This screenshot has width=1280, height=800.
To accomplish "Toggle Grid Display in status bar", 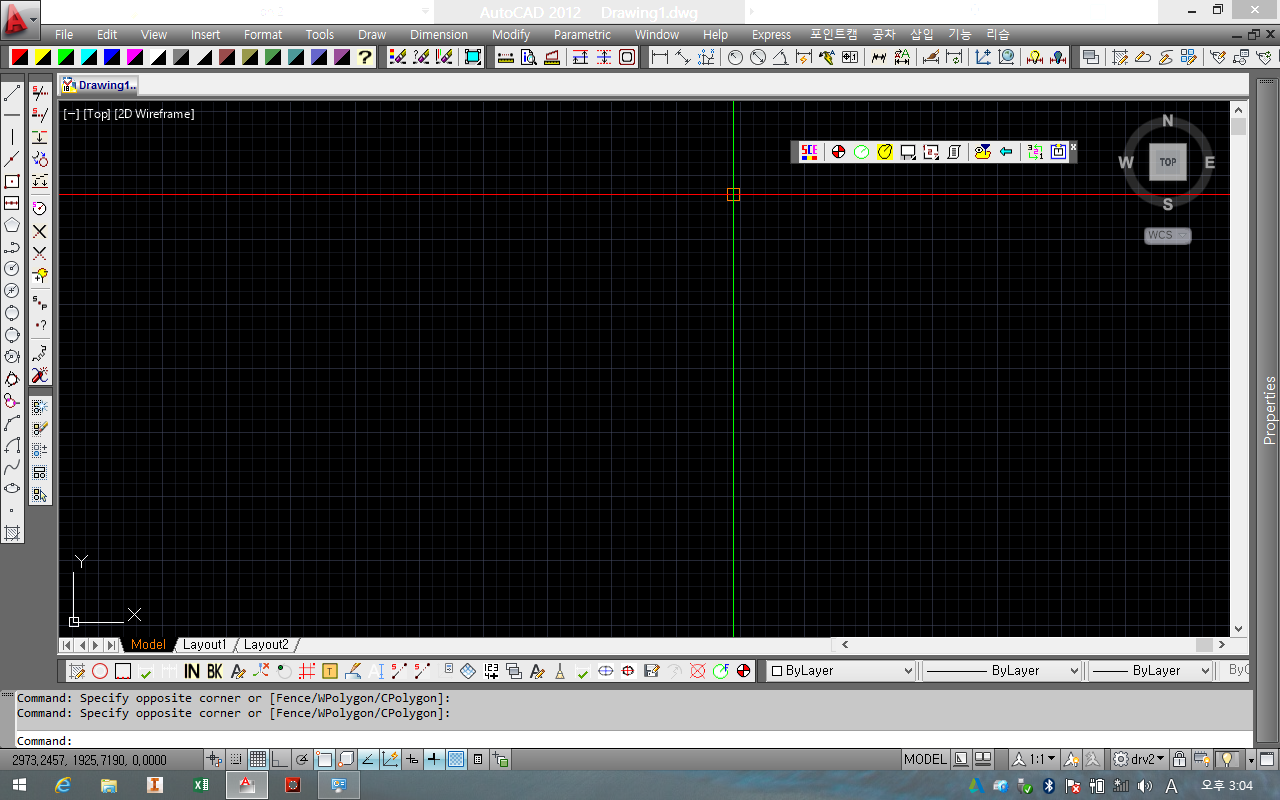I will pos(258,760).
